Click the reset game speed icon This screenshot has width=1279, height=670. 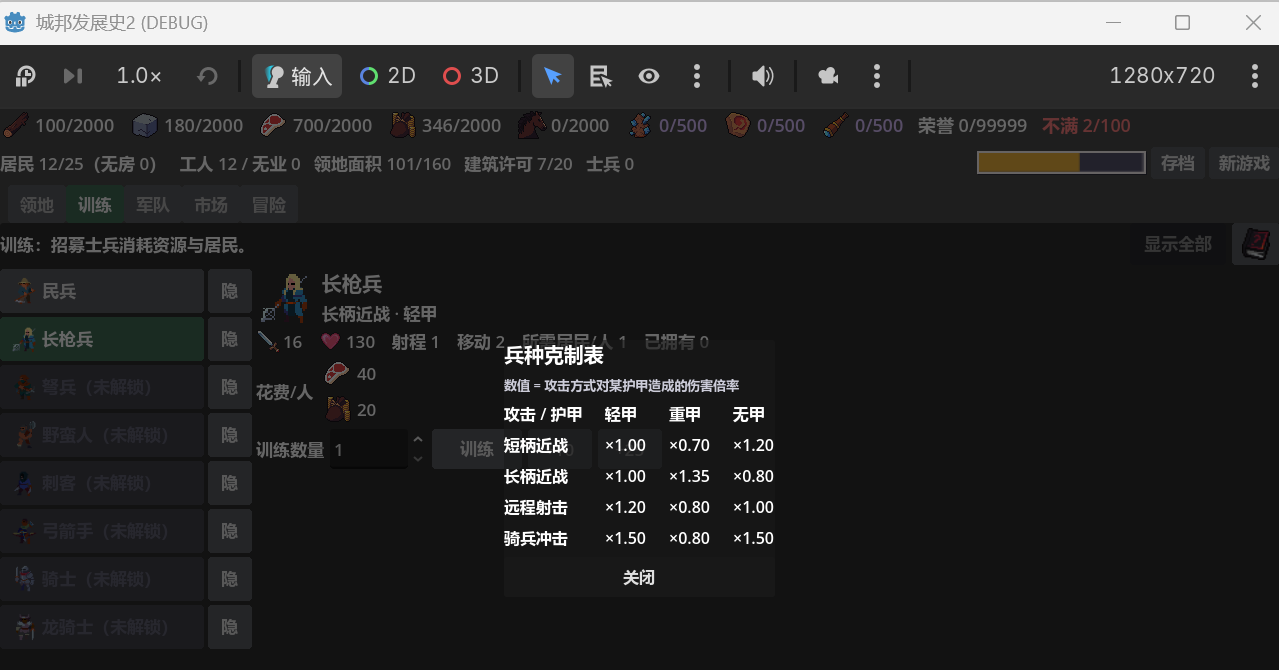pos(207,76)
